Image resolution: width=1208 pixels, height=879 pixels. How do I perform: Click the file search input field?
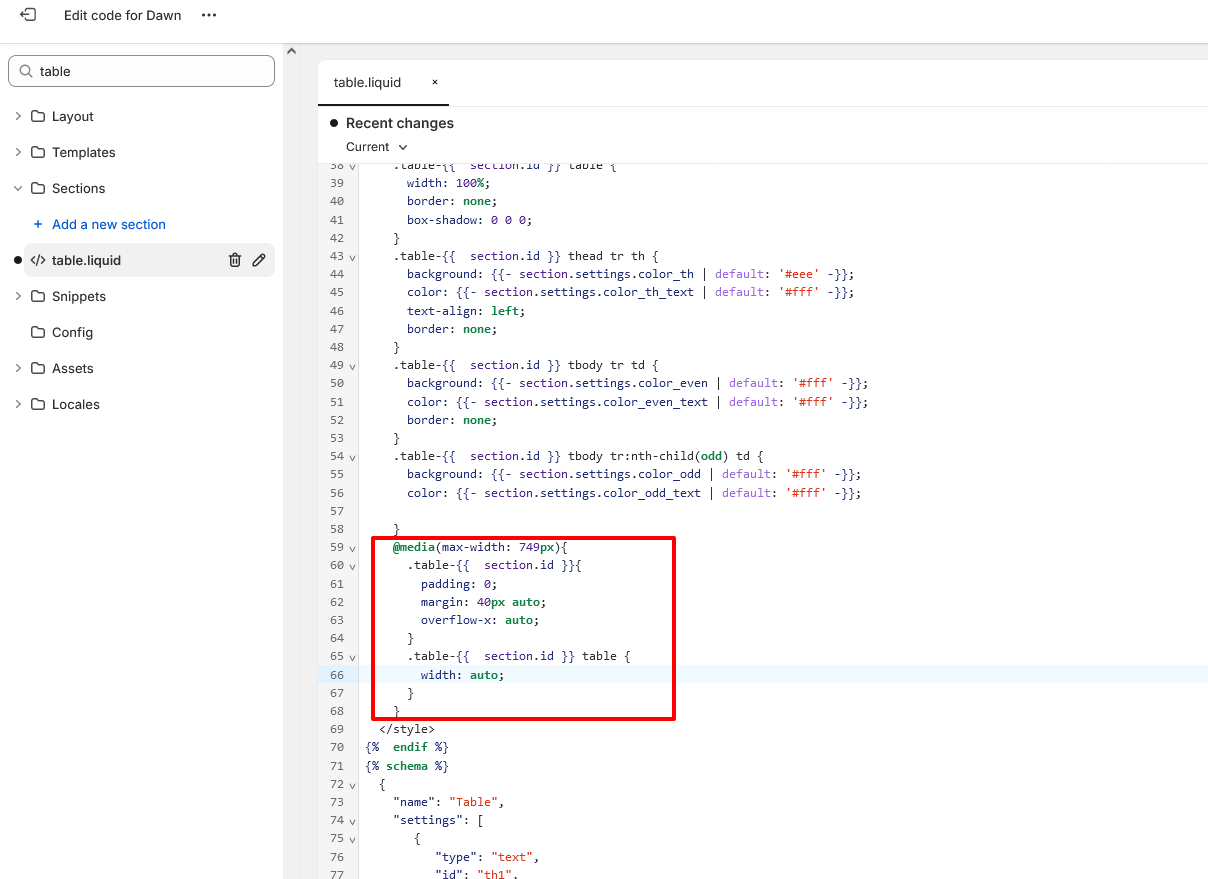pos(150,71)
